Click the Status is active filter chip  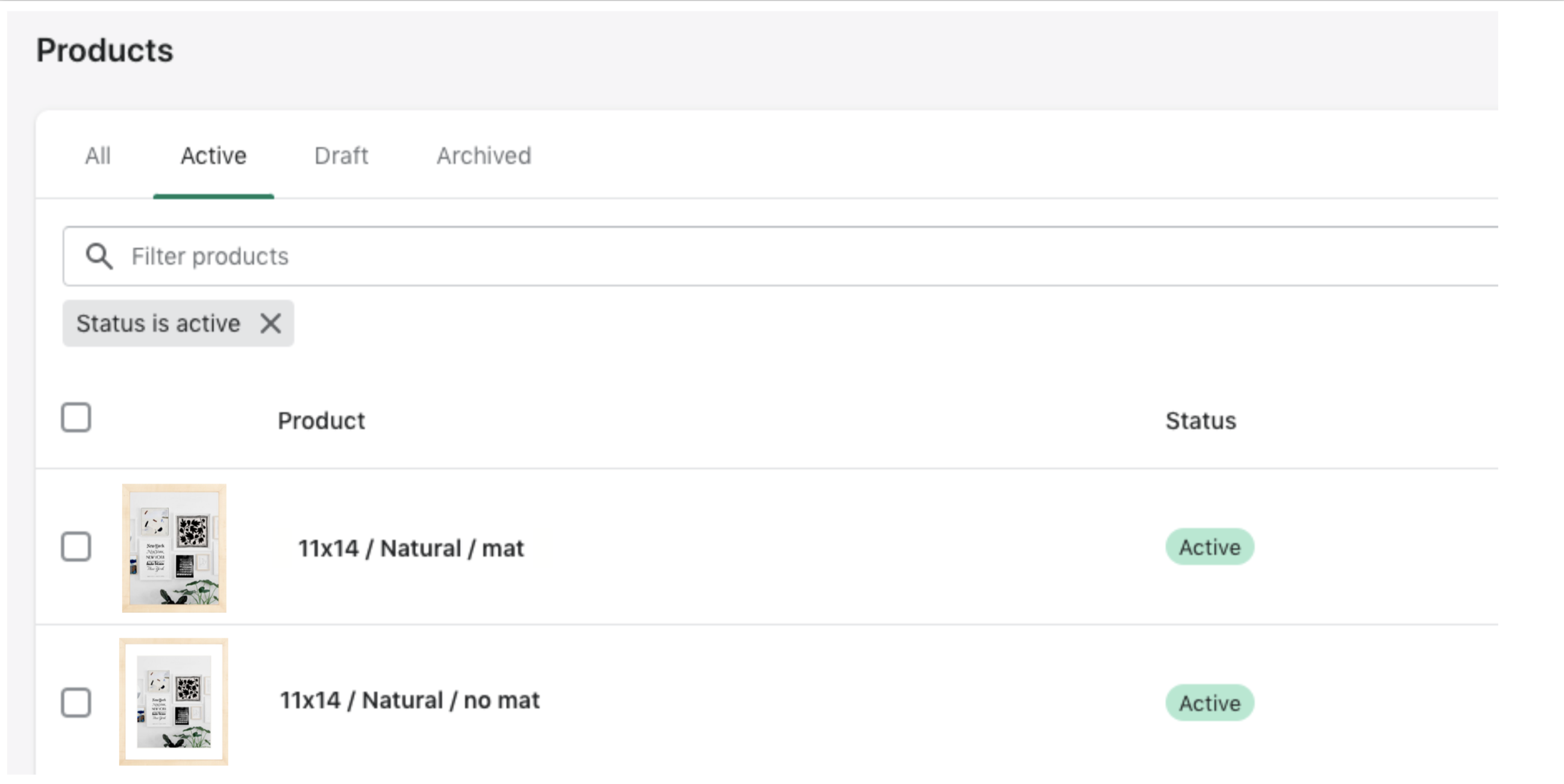158,323
